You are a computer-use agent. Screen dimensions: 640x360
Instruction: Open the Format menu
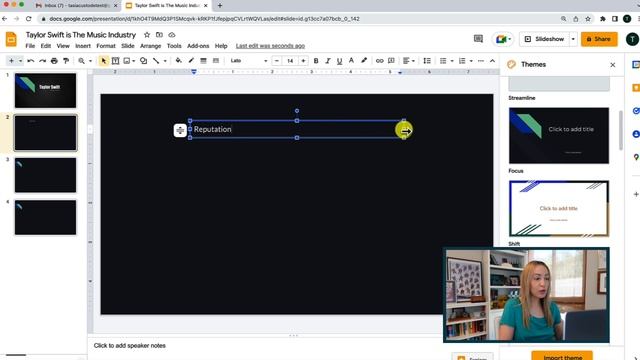106,46
